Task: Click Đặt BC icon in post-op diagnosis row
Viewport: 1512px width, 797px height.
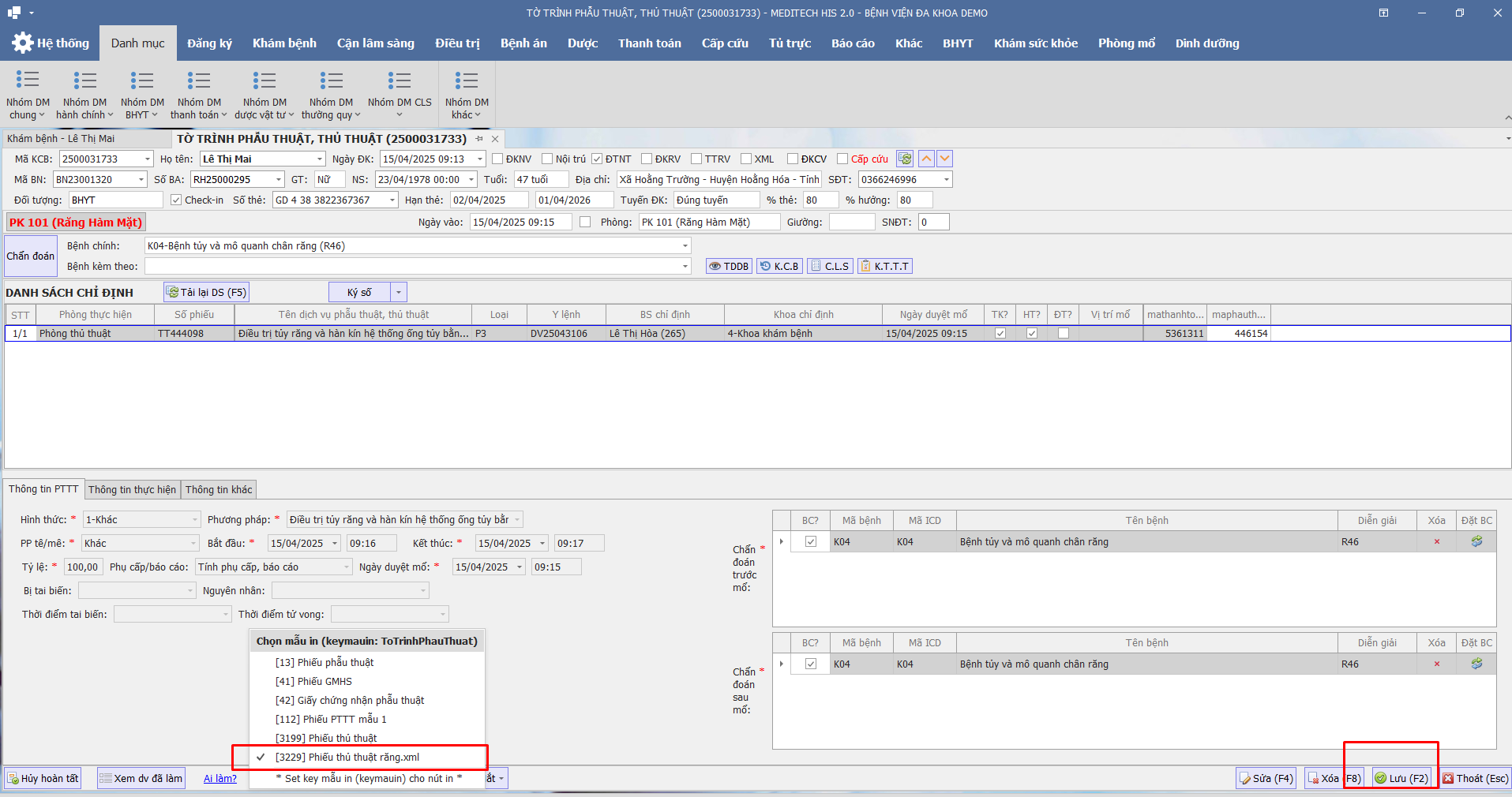Action: click(1476, 664)
